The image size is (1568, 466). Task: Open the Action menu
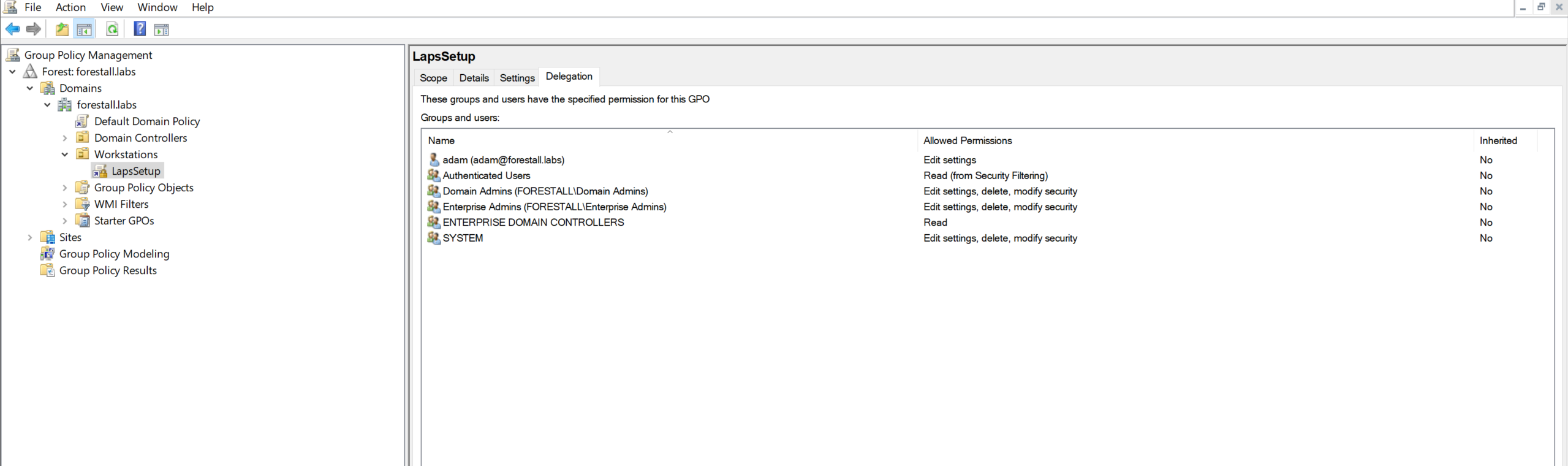click(70, 7)
